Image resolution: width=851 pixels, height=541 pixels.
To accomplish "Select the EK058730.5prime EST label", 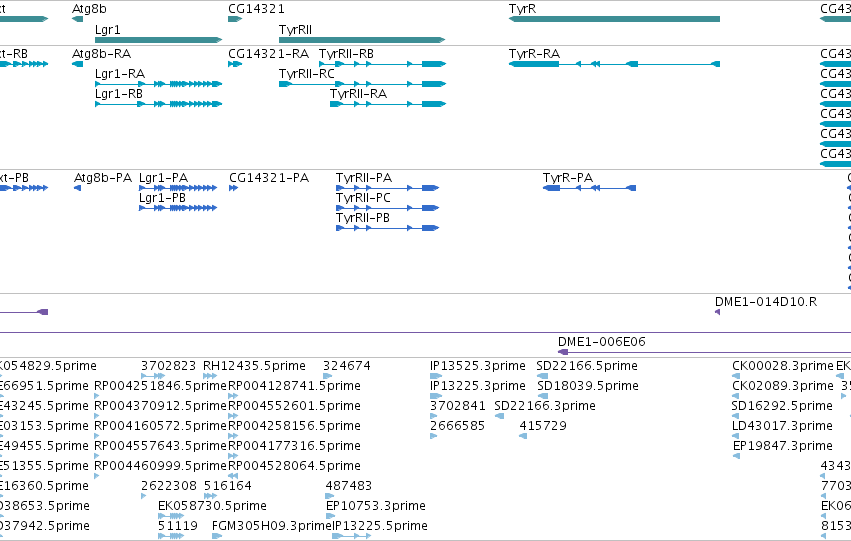I will tap(212, 506).
